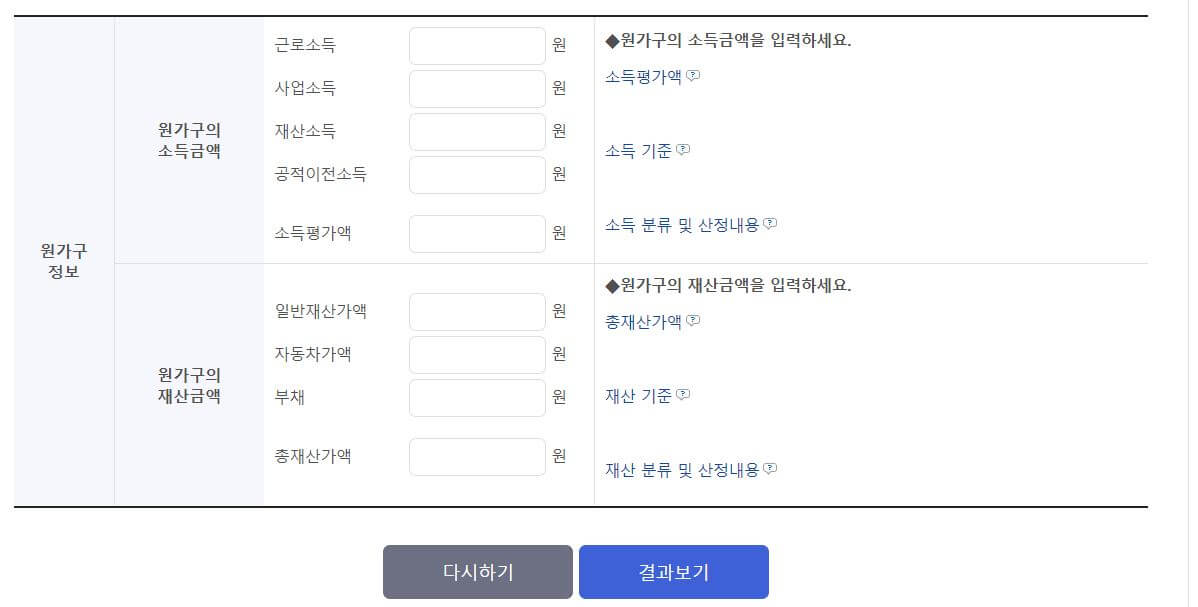Click the 공적이전소득 amount input field
The height and width of the screenshot is (607, 1198).
pyautogui.click(x=477, y=174)
